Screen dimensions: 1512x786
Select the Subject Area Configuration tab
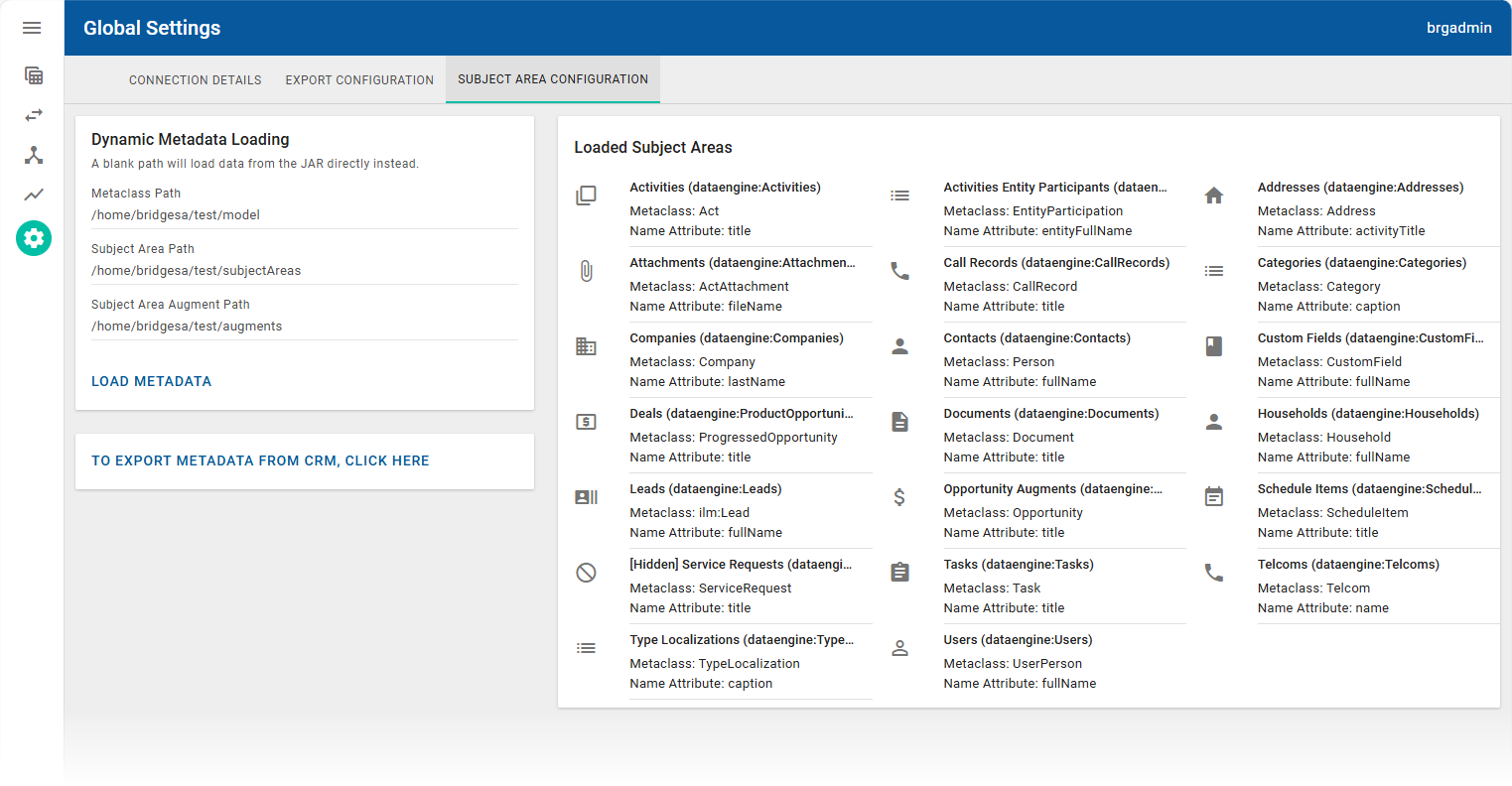pyautogui.click(x=552, y=79)
